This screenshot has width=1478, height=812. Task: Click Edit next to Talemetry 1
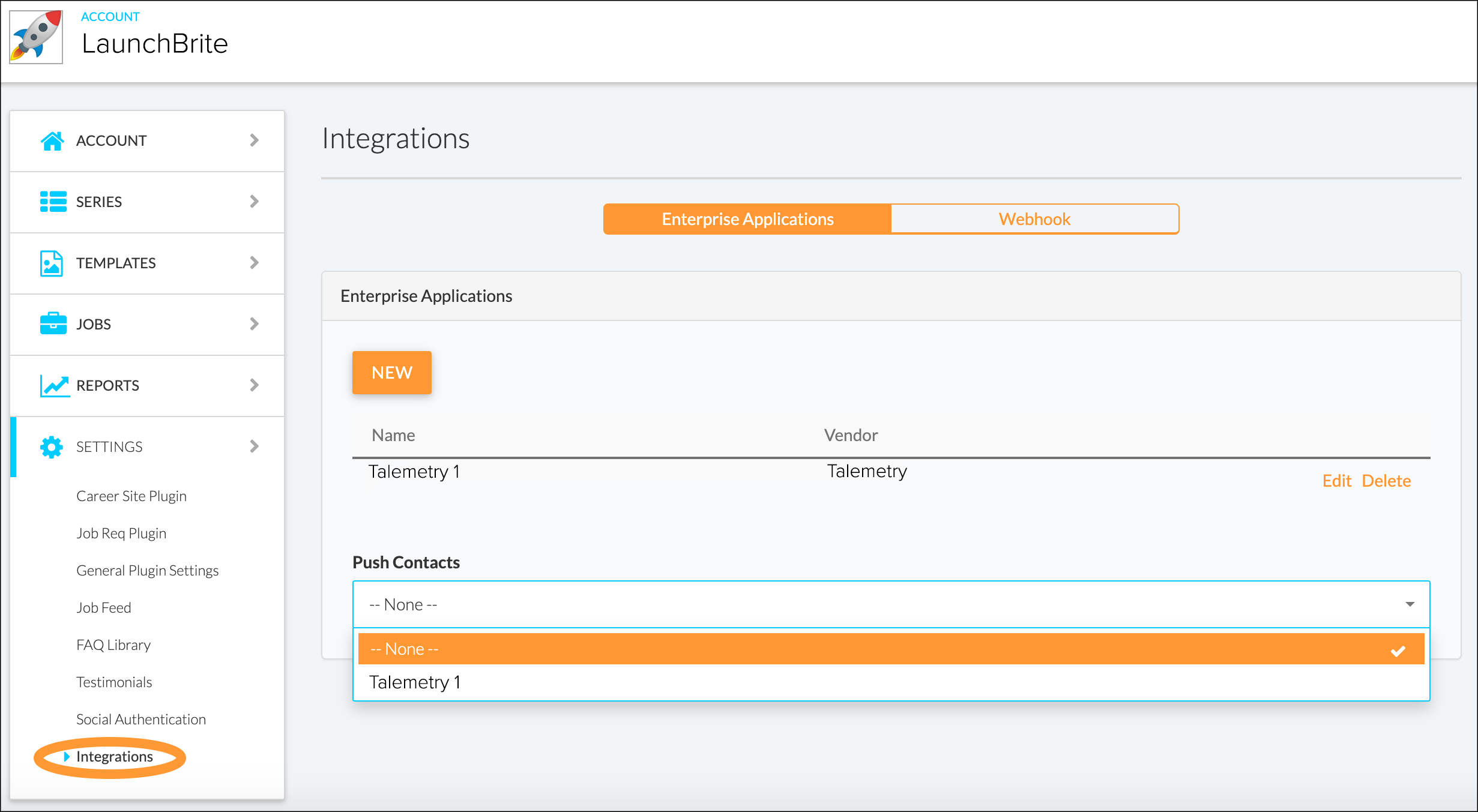tap(1337, 480)
